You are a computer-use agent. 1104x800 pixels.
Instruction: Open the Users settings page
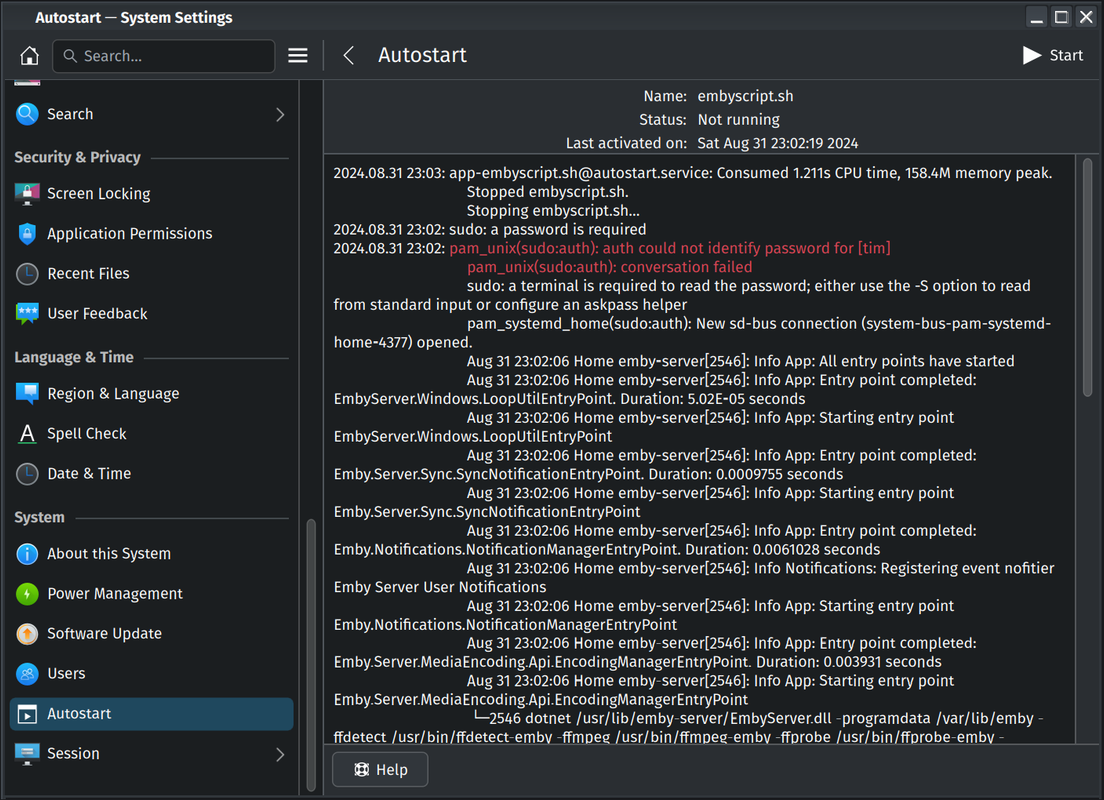pyautogui.click(x=151, y=674)
